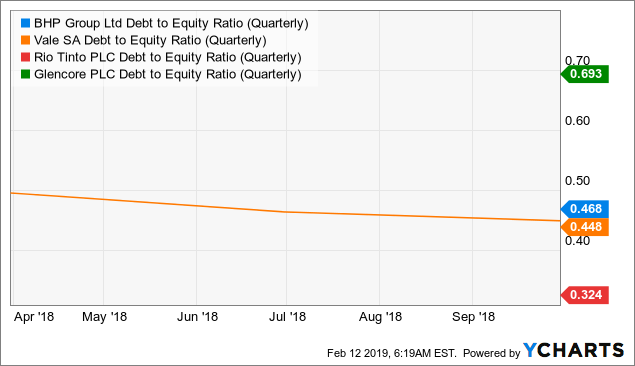635x366 pixels.
Task: Open the YCharts logo link
Action: point(573,350)
